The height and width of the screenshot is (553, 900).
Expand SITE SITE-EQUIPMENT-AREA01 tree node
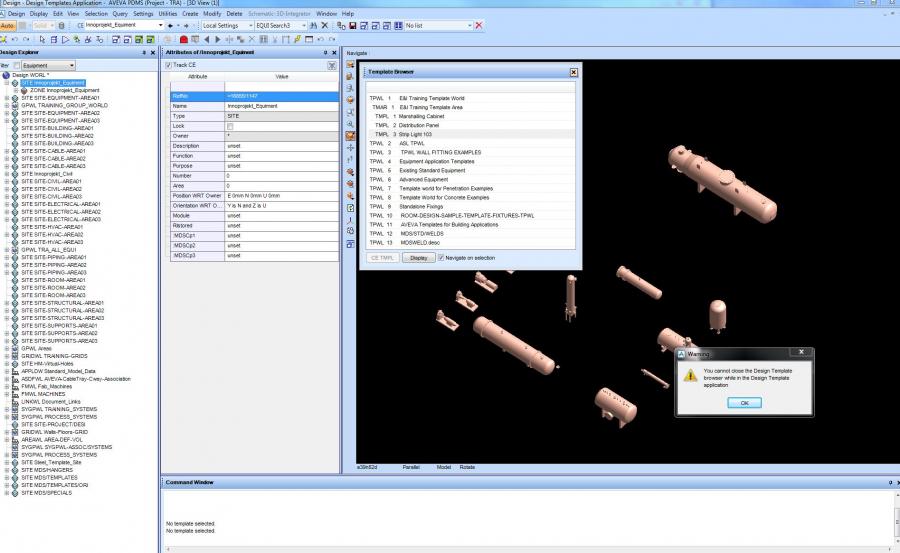(x=7, y=98)
